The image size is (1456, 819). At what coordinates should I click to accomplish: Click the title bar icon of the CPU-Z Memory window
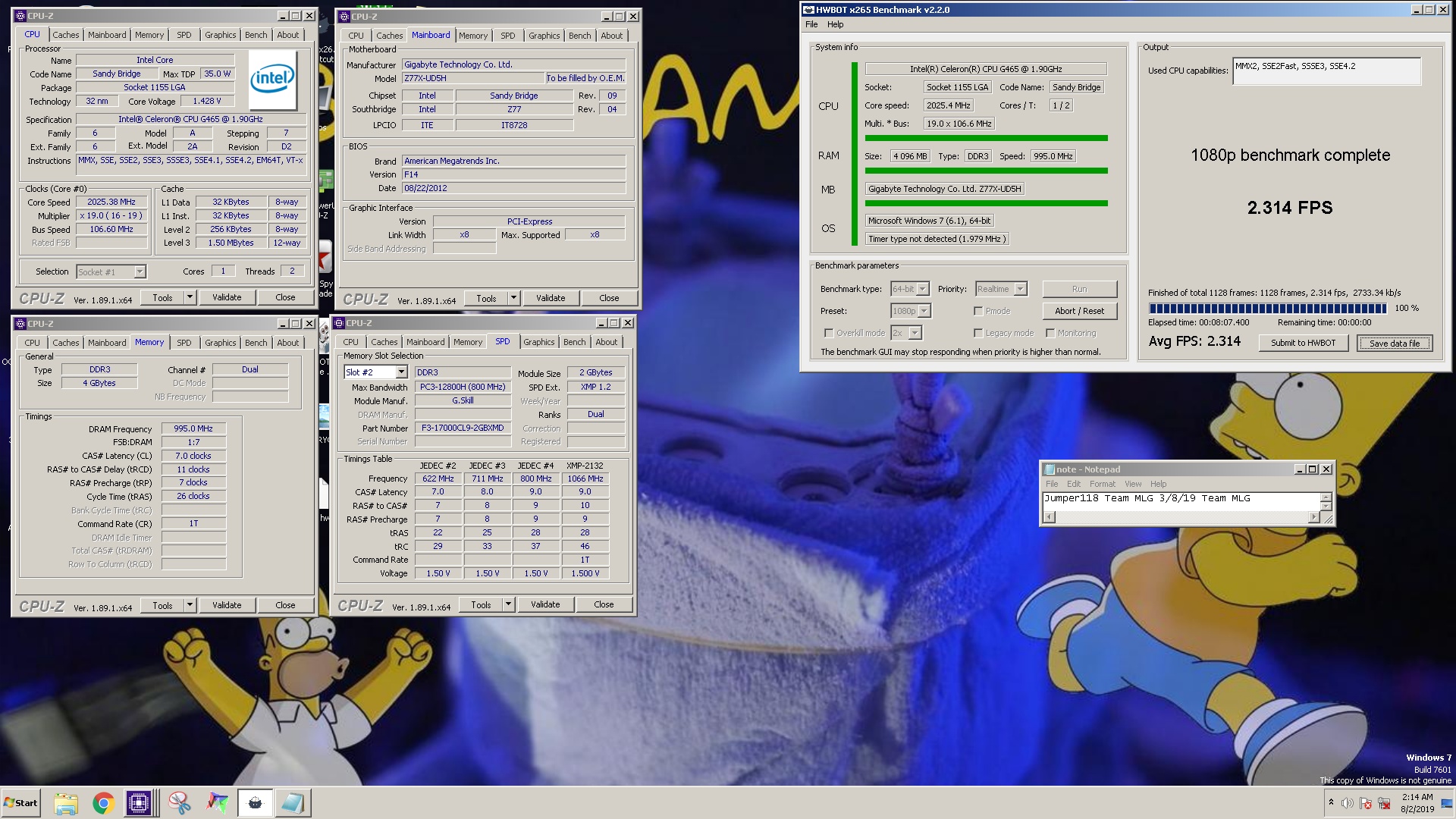point(20,324)
